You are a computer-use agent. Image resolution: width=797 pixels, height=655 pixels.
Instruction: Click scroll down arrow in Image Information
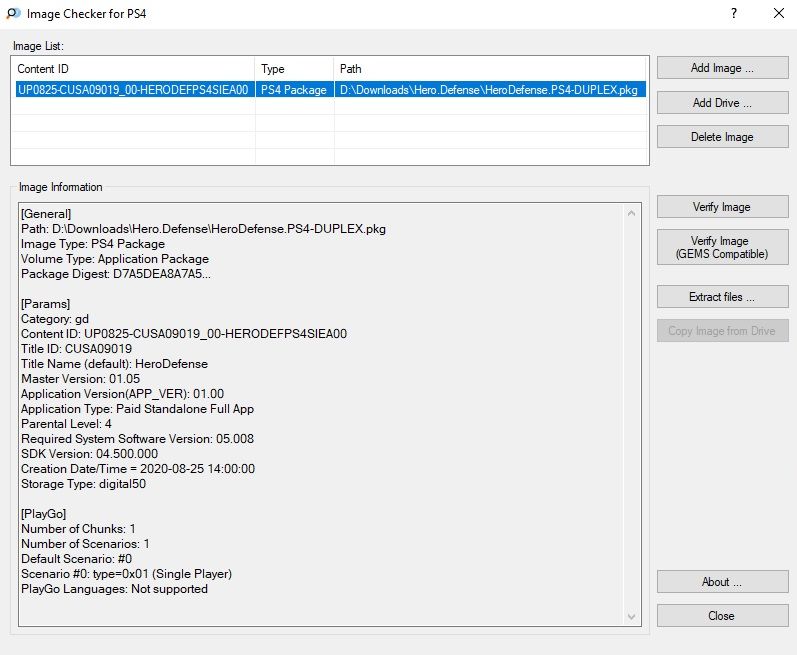(x=631, y=617)
